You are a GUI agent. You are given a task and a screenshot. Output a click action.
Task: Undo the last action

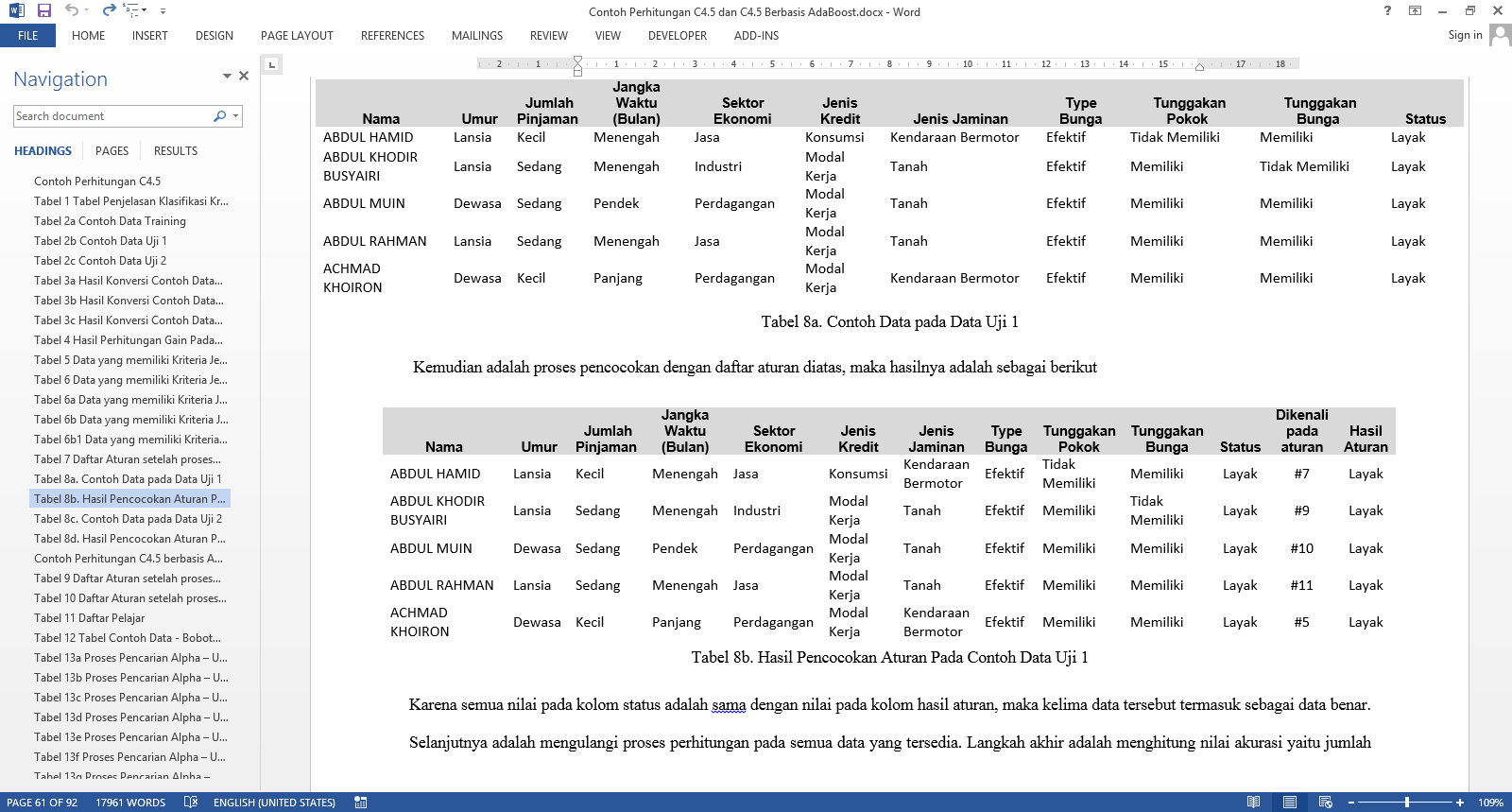(x=72, y=10)
